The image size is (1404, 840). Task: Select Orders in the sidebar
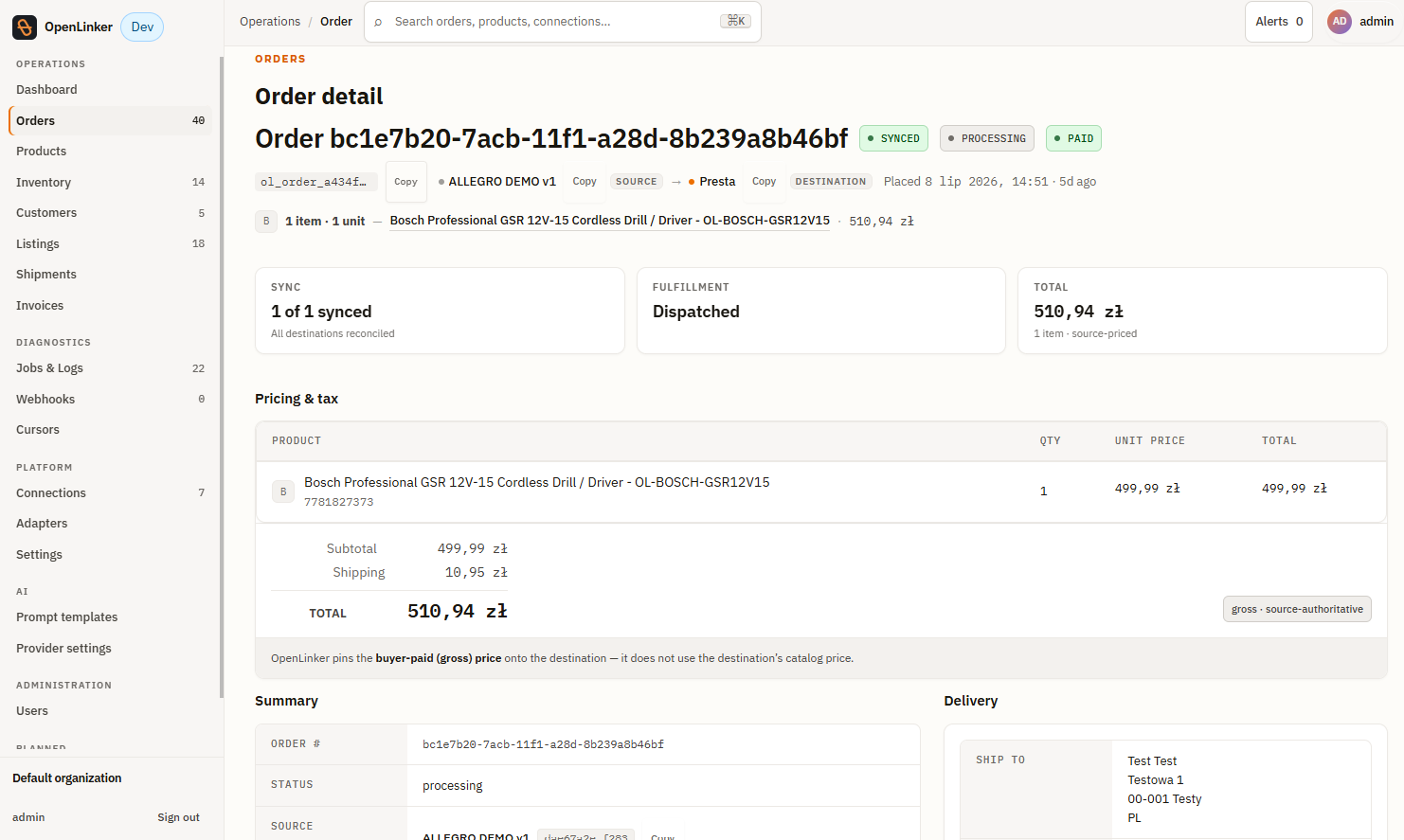pos(111,120)
